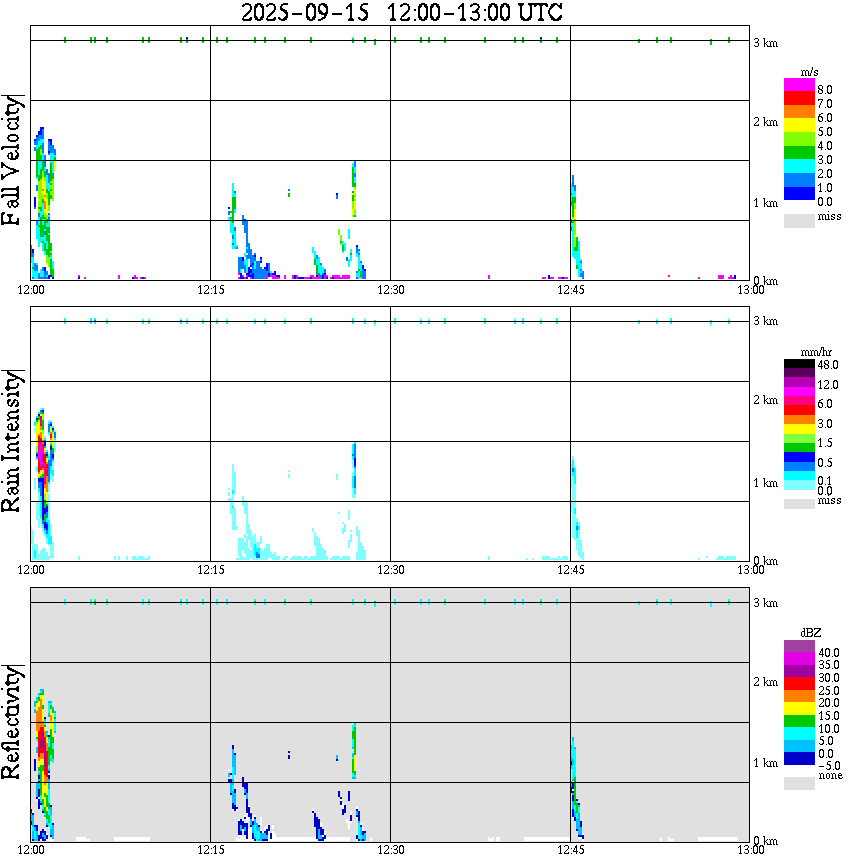This screenshot has height=868, width=850.
Task: Select the orange swatch in the m/s legend
Action: 799,112
